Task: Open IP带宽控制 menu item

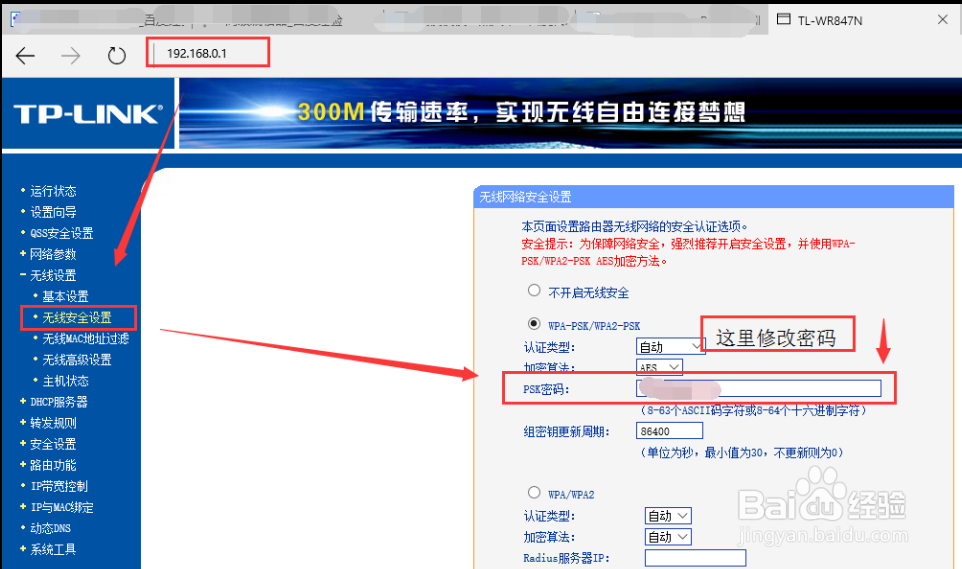Action: pyautogui.click(x=59, y=486)
